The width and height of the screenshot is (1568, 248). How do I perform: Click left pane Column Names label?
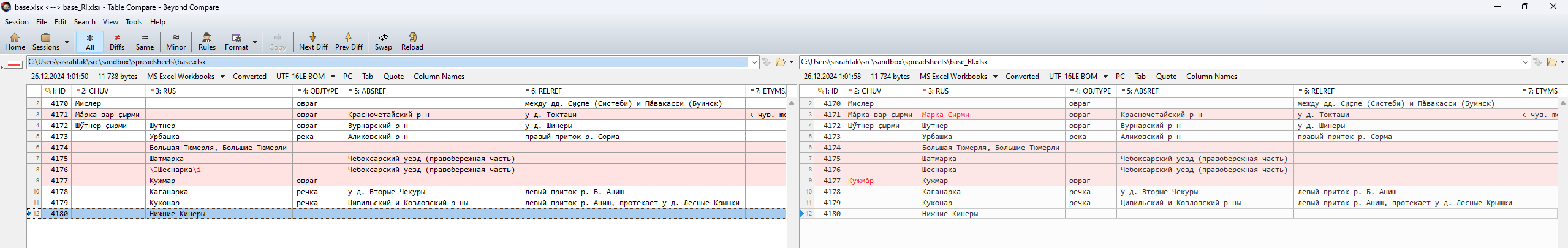click(x=439, y=77)
